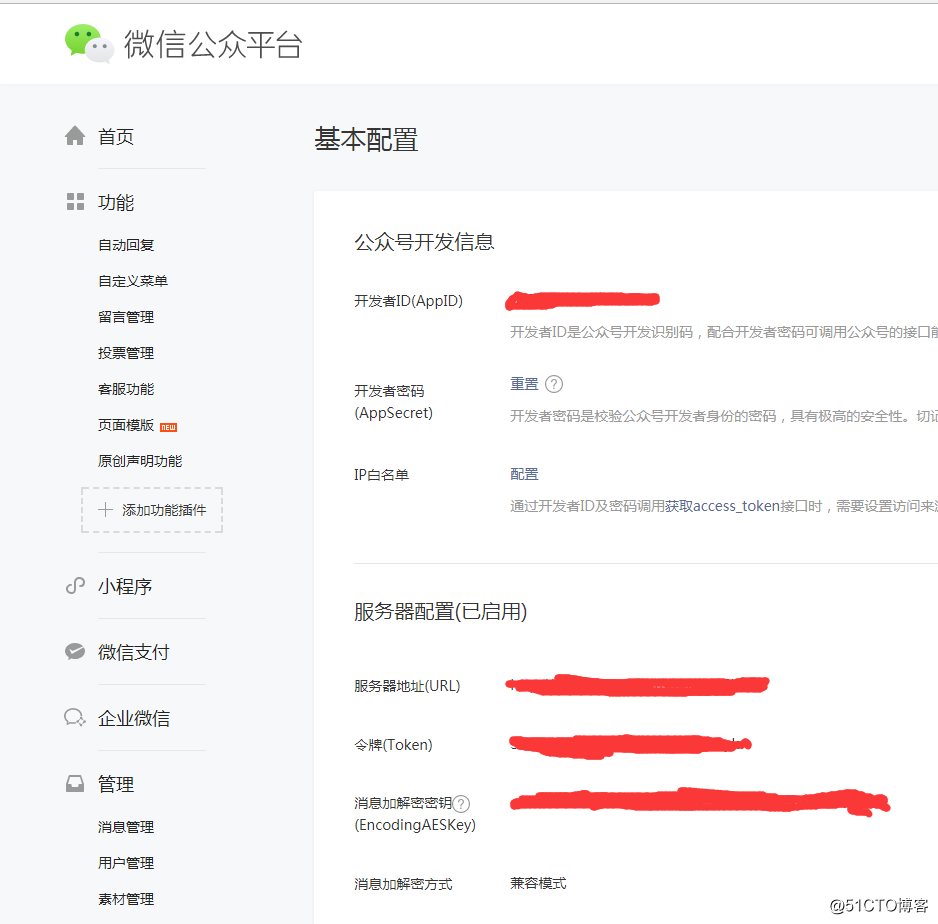Open the 功能 section heading
Image resolution: width=938 pixels, height=924 pixels.
116,202
